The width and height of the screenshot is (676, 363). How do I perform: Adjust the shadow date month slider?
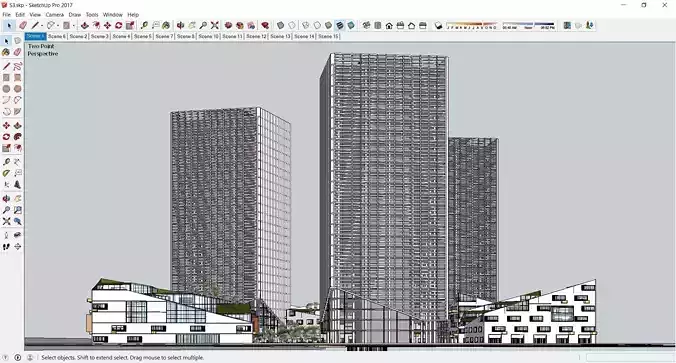[472, 25]
